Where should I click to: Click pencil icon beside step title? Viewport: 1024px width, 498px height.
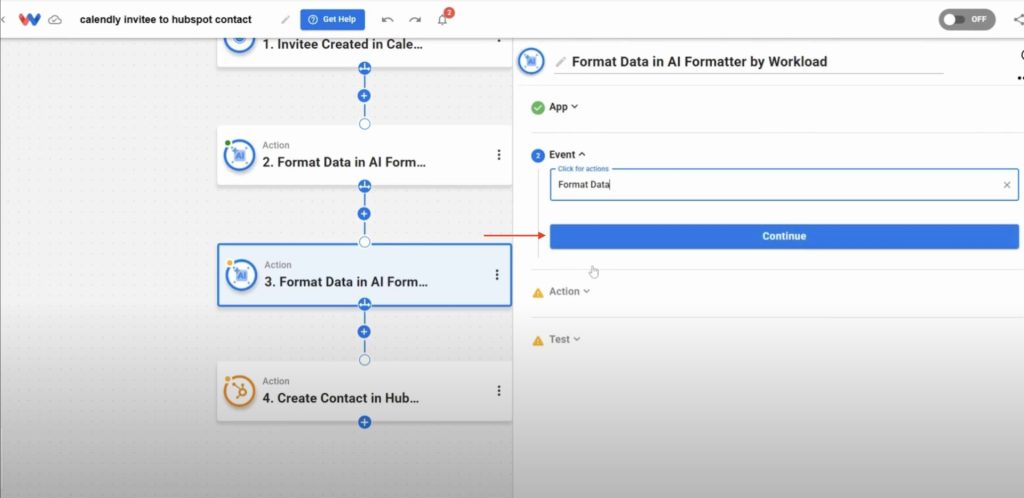click(560, 62)
